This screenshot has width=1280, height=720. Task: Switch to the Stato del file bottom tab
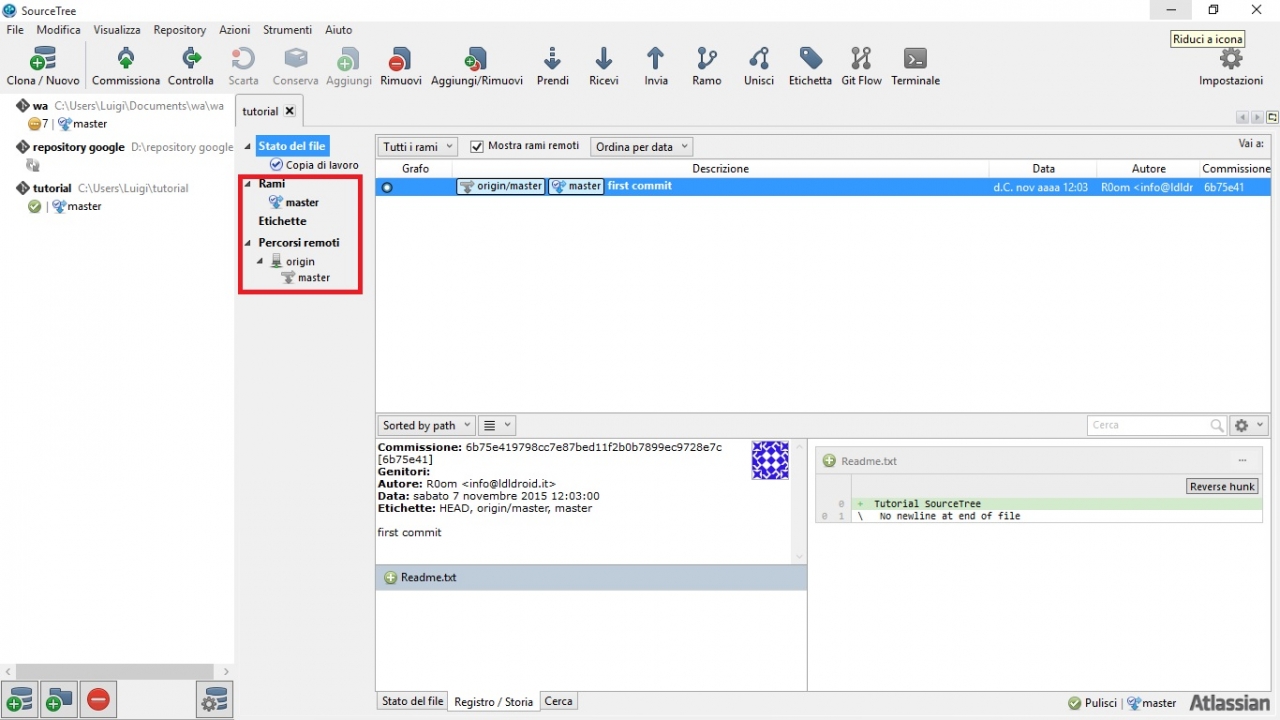coord(412,702)
